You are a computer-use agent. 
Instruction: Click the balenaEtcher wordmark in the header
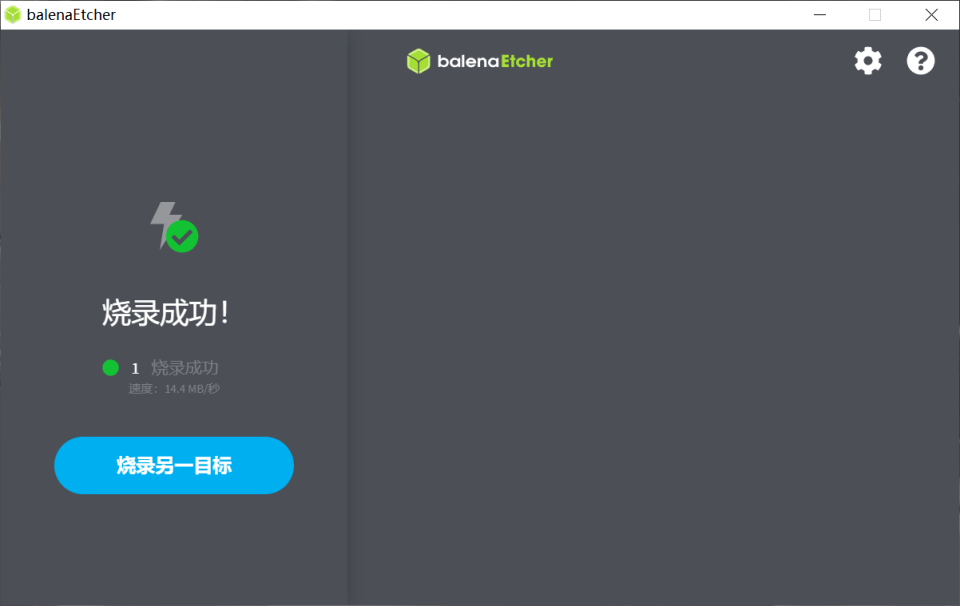pyautogui.click(x=493, y=61)
